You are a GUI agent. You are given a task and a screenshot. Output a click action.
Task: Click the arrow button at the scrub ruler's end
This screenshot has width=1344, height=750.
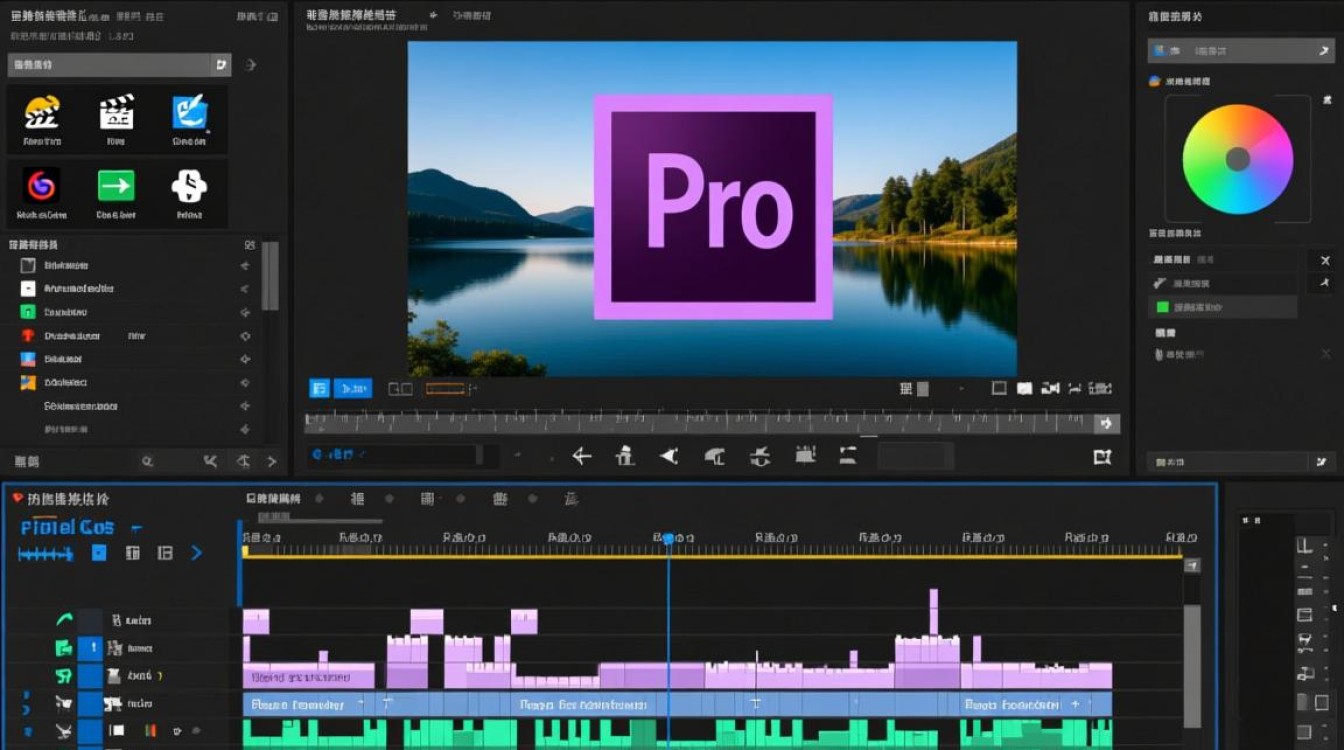click(x=1107, y=423)
